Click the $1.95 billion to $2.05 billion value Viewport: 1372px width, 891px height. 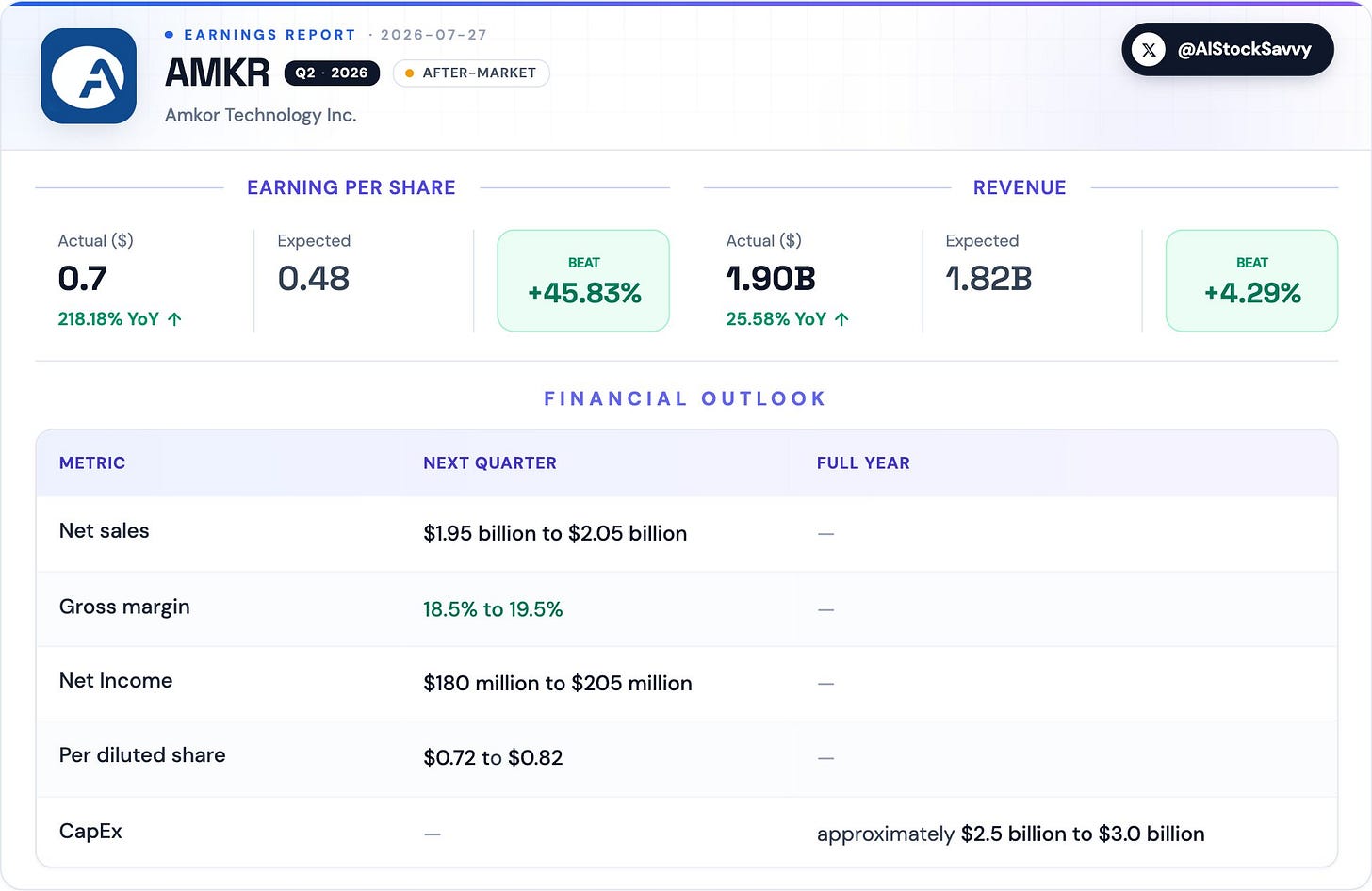tap(555, 533)
